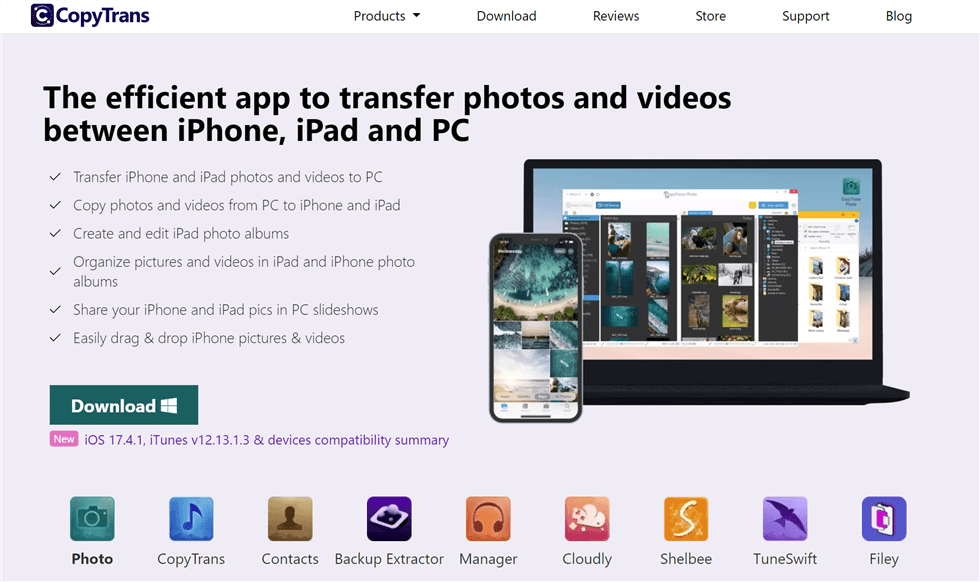Image resolution: width=980 pixels, height=582 pixels.
Task: Open the Cloudly cloud icon
Action: [587, 518]
